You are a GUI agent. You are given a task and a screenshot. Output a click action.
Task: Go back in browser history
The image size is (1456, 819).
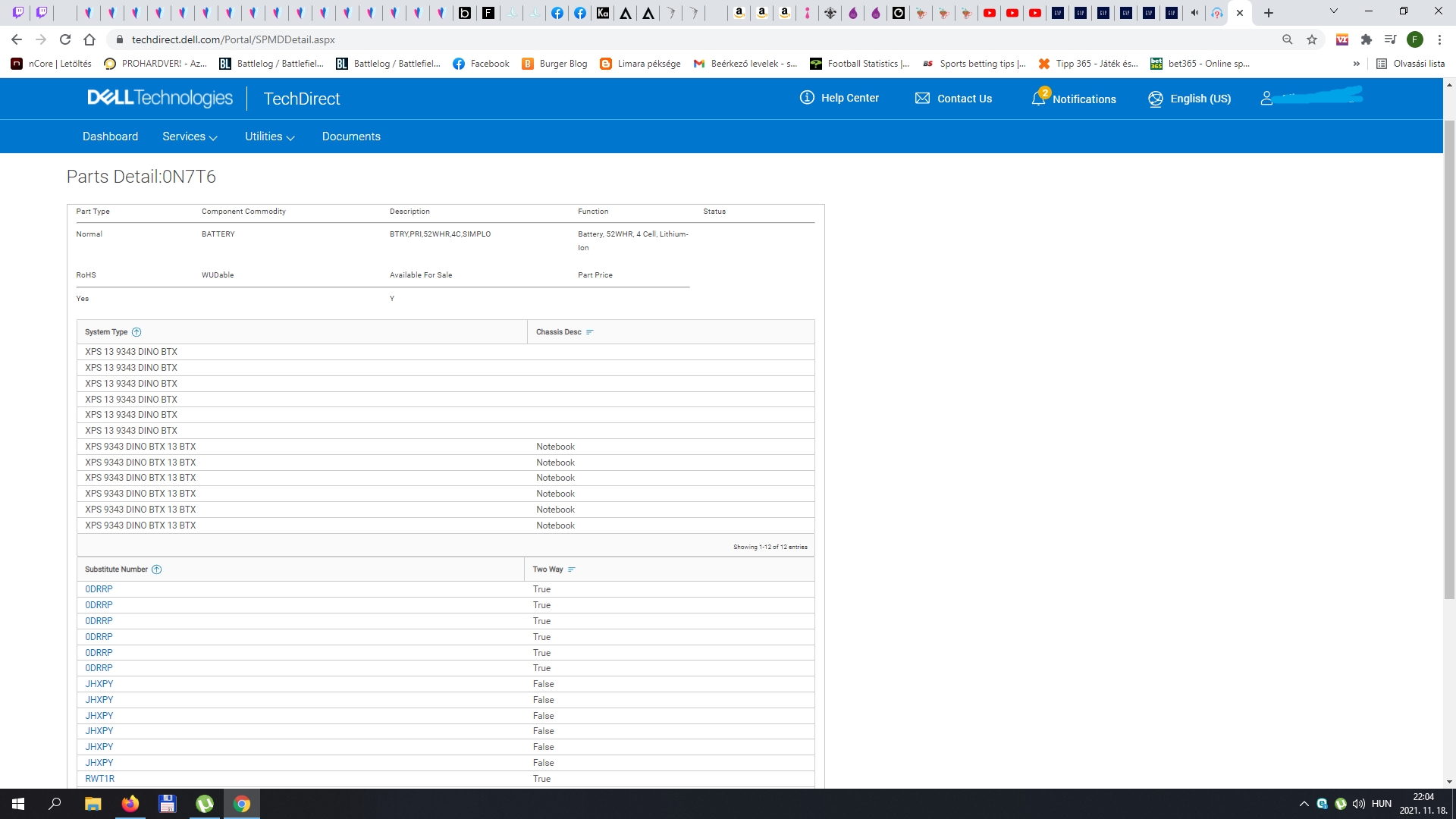(17, 39)
